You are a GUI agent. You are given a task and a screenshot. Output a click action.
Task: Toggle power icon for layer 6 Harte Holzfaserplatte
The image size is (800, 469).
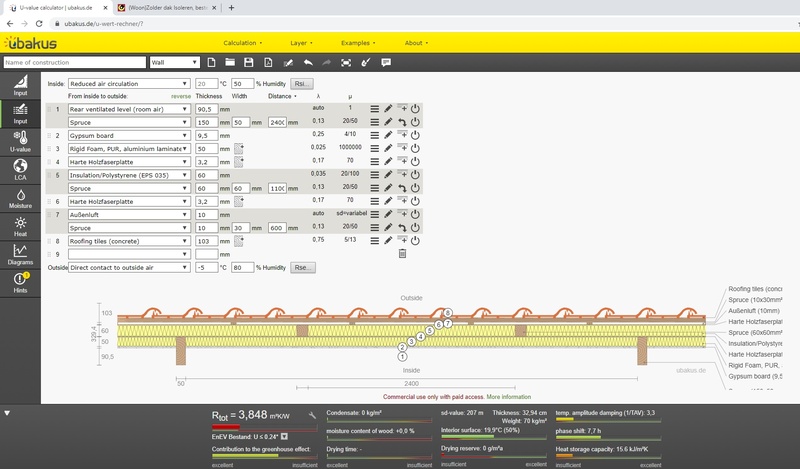415,201
